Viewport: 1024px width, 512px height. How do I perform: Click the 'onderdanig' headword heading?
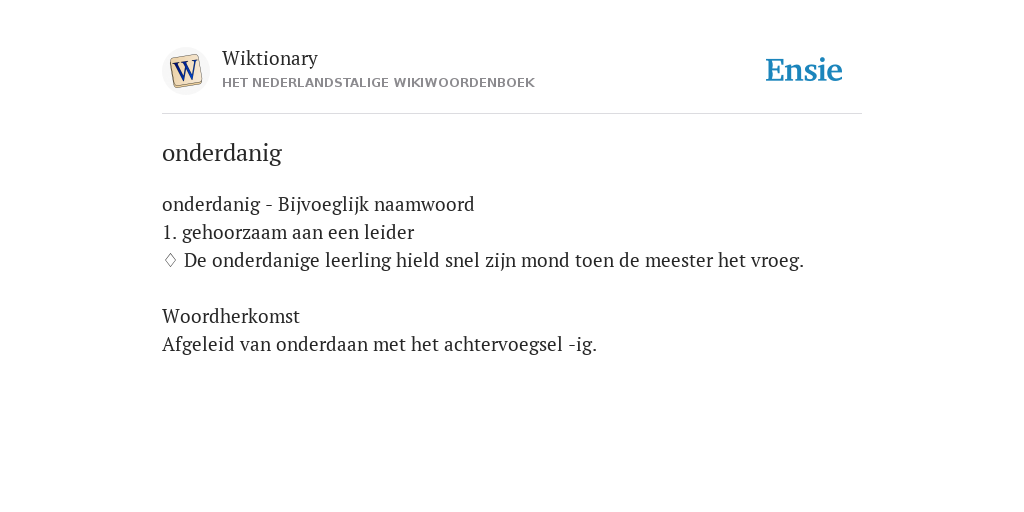(x=222, y=153)
